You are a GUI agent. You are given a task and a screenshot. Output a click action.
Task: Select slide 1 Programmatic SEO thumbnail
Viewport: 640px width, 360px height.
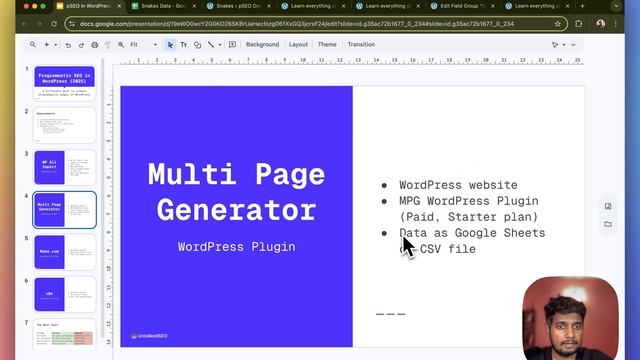click(x=64, y=83)
